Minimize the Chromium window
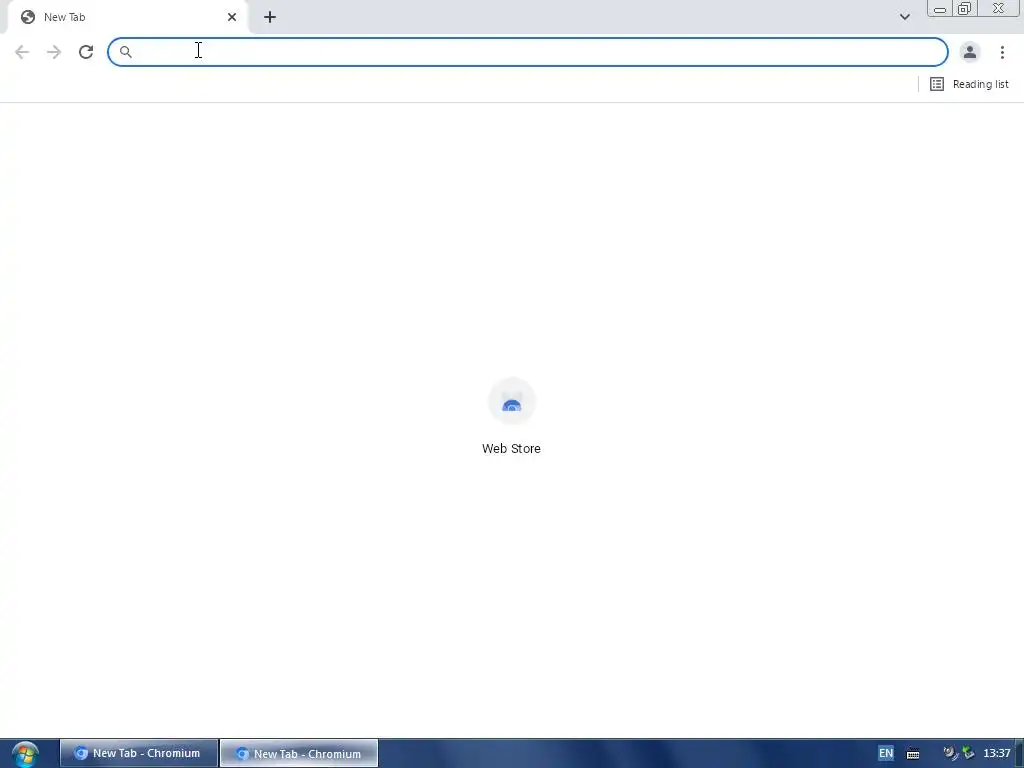Screen dimensions: 1024x768 [940, 8]
